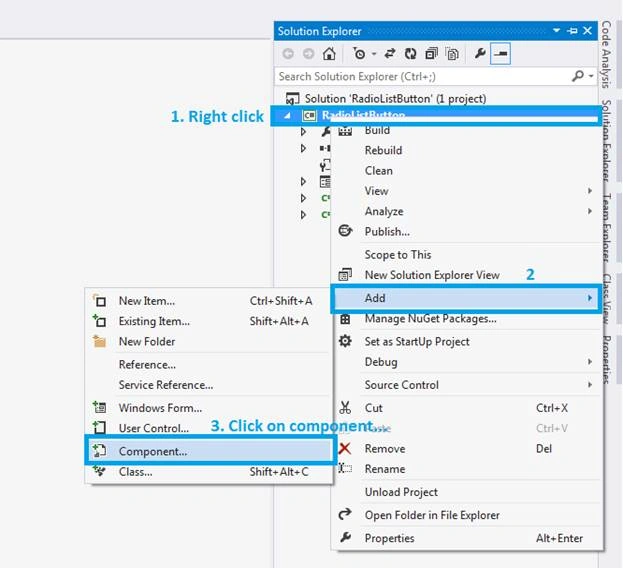Click the Show All Files icon

coord(452,54)
